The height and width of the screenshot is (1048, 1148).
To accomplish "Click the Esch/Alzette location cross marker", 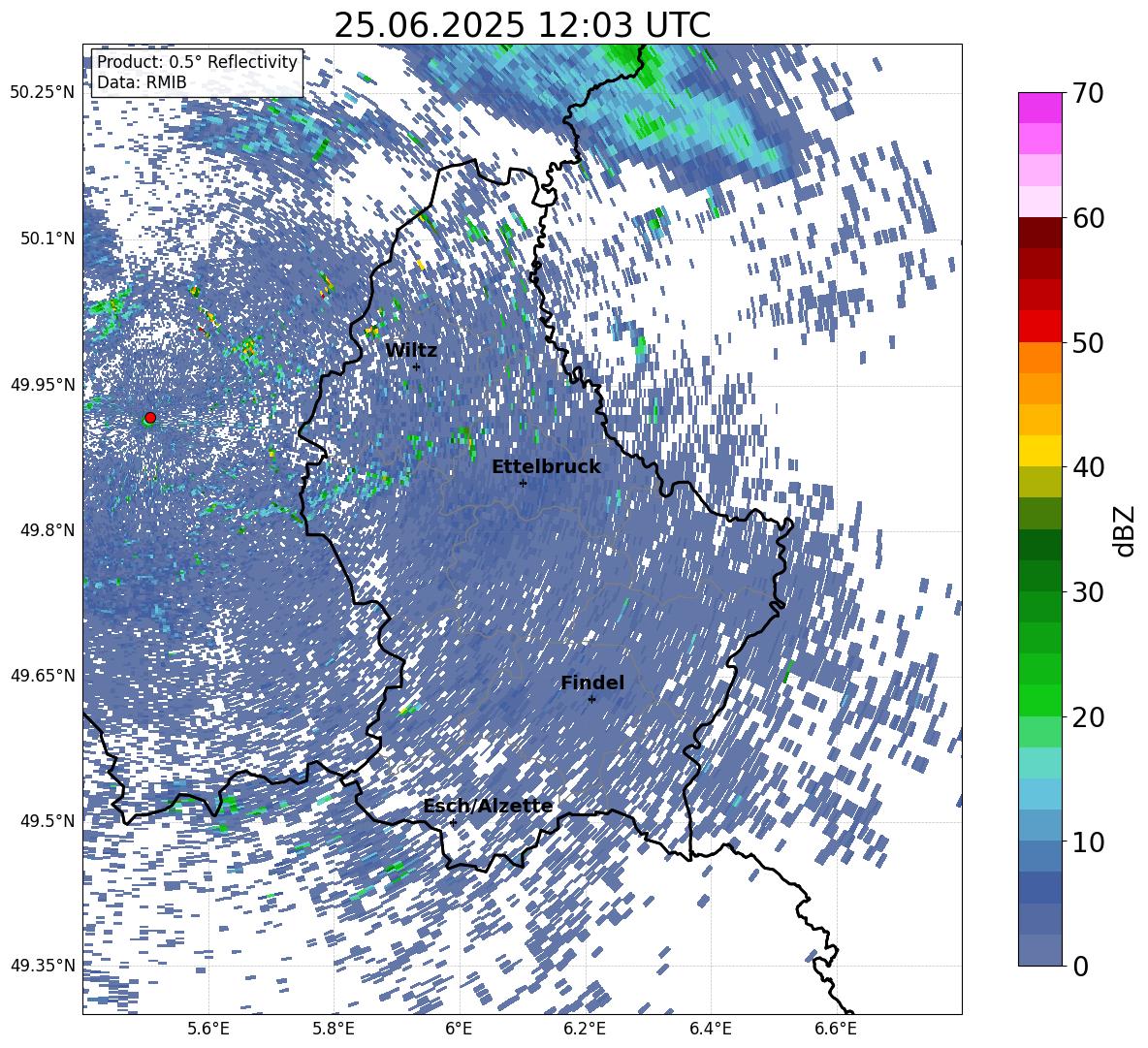I will tap(453, 822).
